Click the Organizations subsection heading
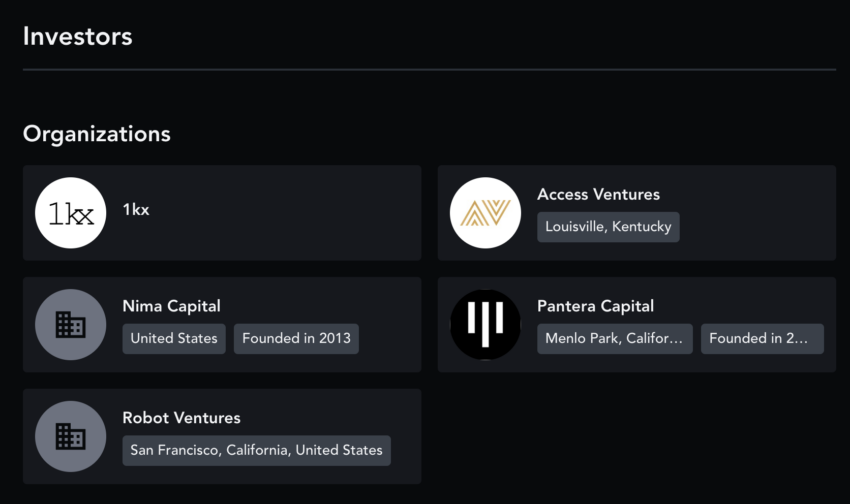Viewport: 850px width, 504px height. click(96, 134)
